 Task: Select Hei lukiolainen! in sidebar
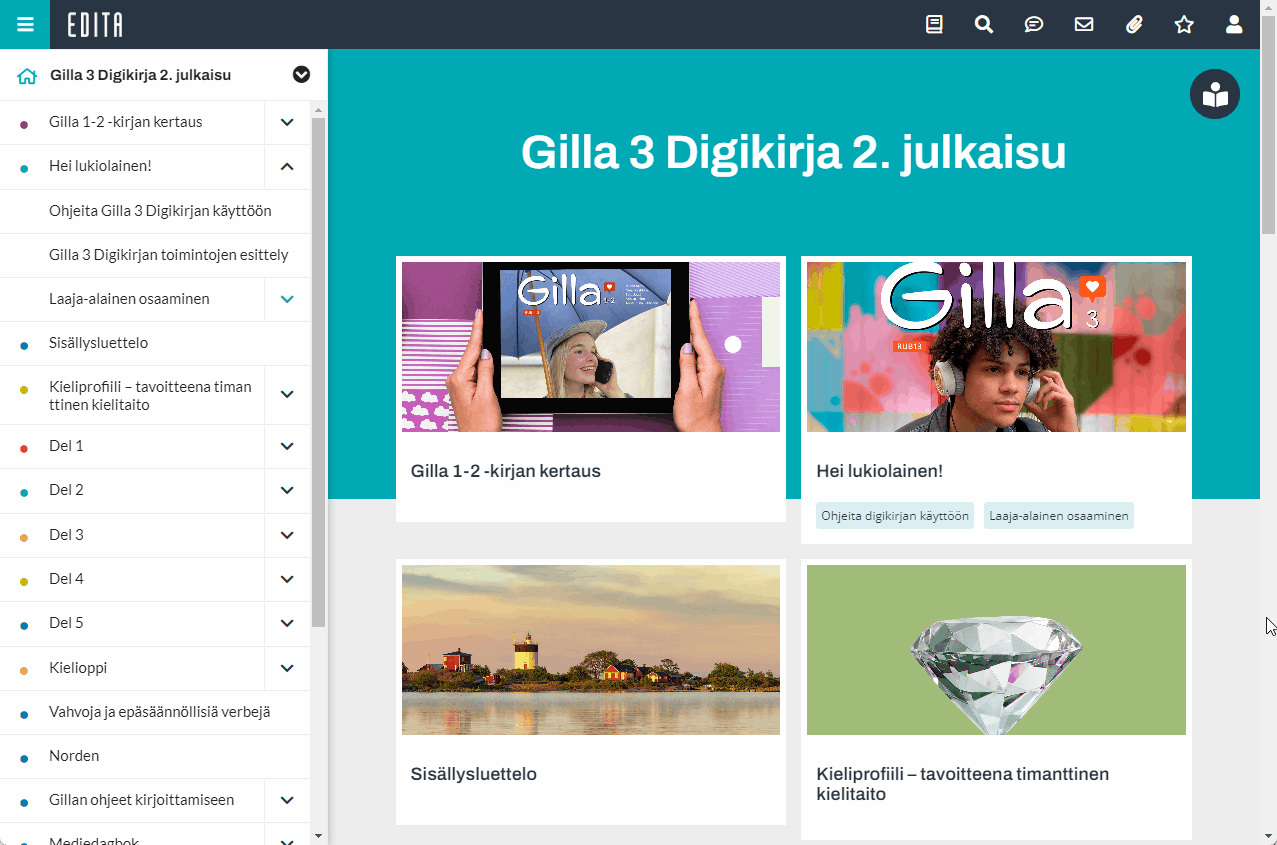[x=100, y=166]
